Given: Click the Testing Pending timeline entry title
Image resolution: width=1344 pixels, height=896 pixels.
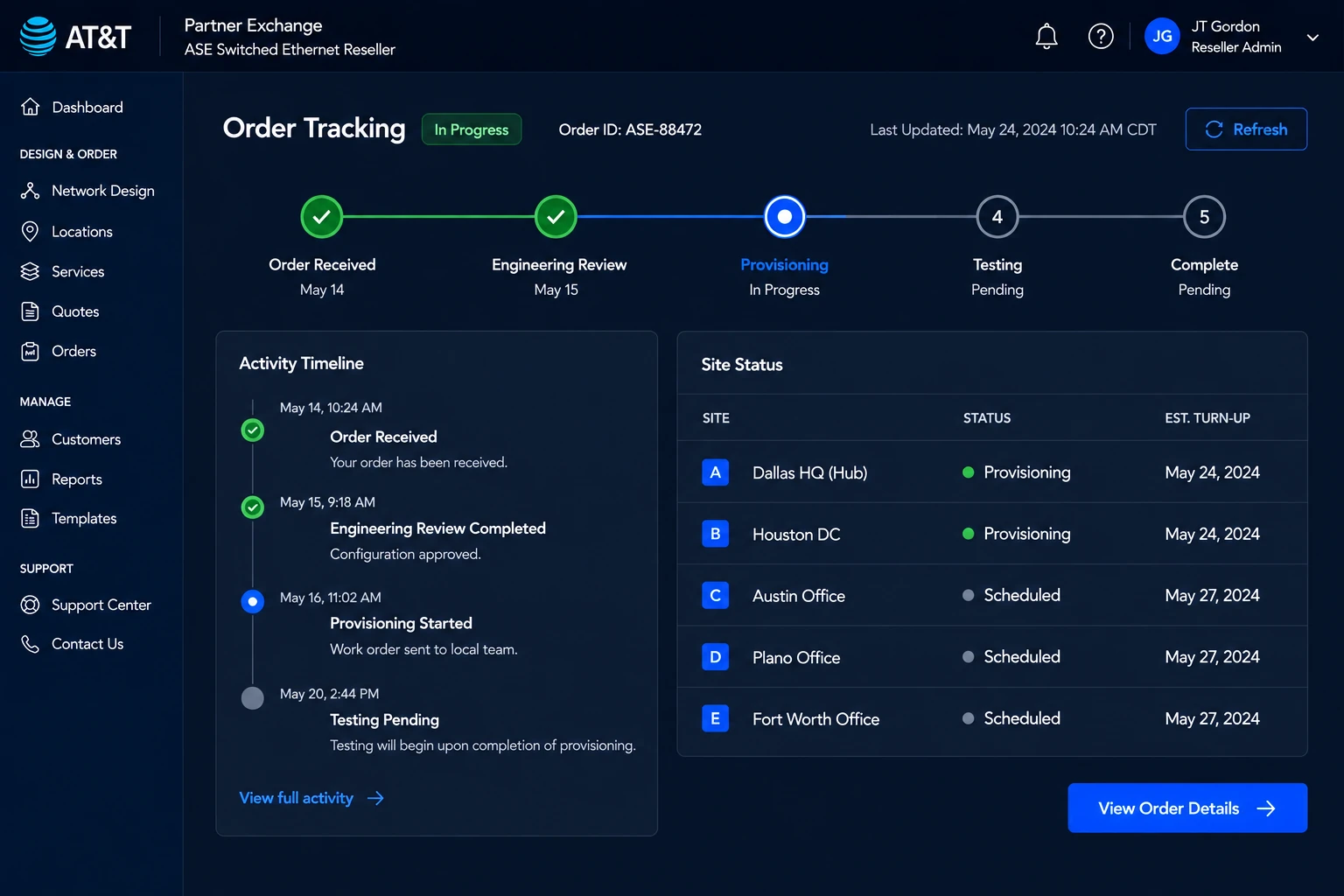Looking at the screenshot, I should pos(384,719).
